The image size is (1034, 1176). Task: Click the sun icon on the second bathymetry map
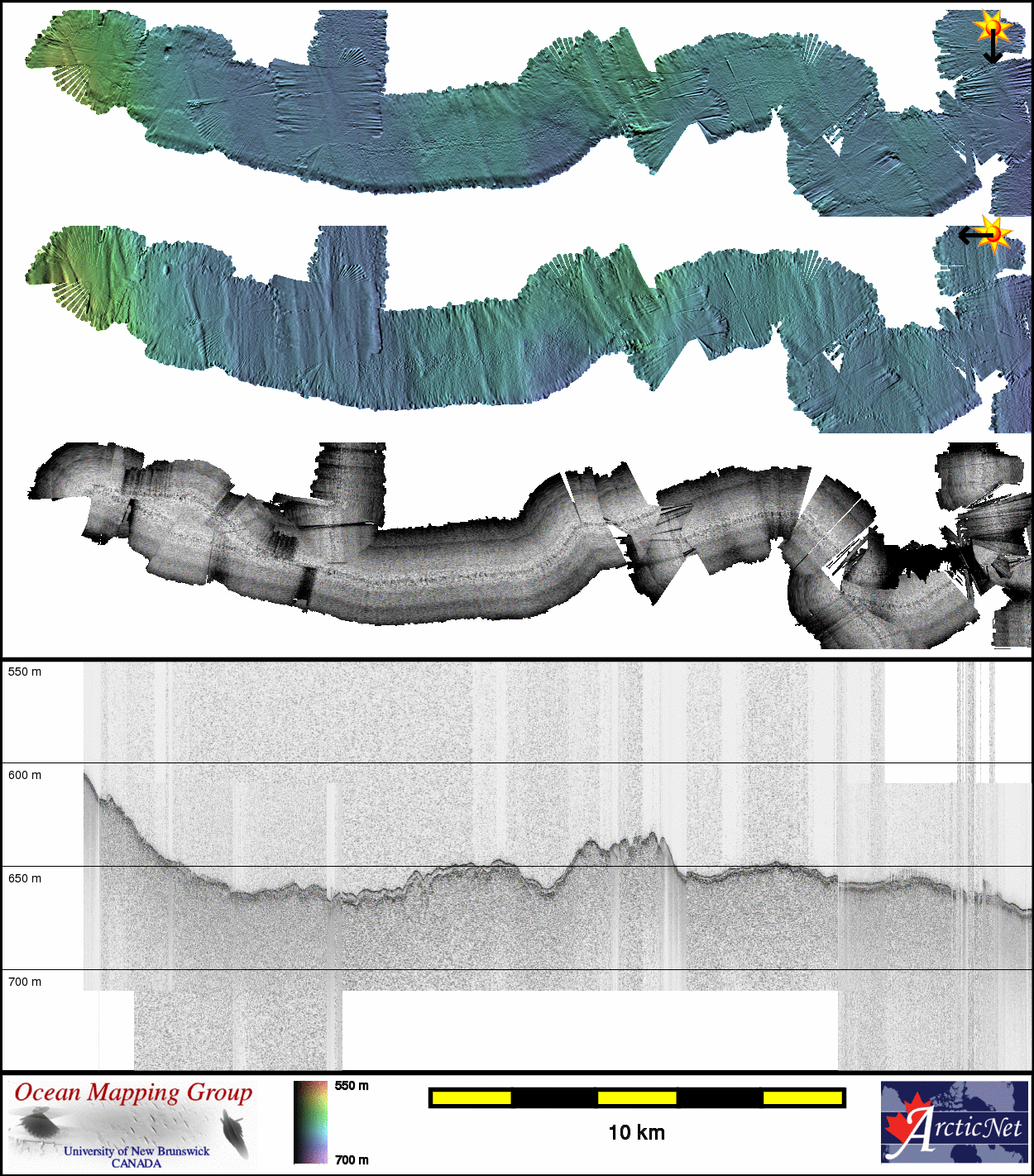click(x=994, y=233)
